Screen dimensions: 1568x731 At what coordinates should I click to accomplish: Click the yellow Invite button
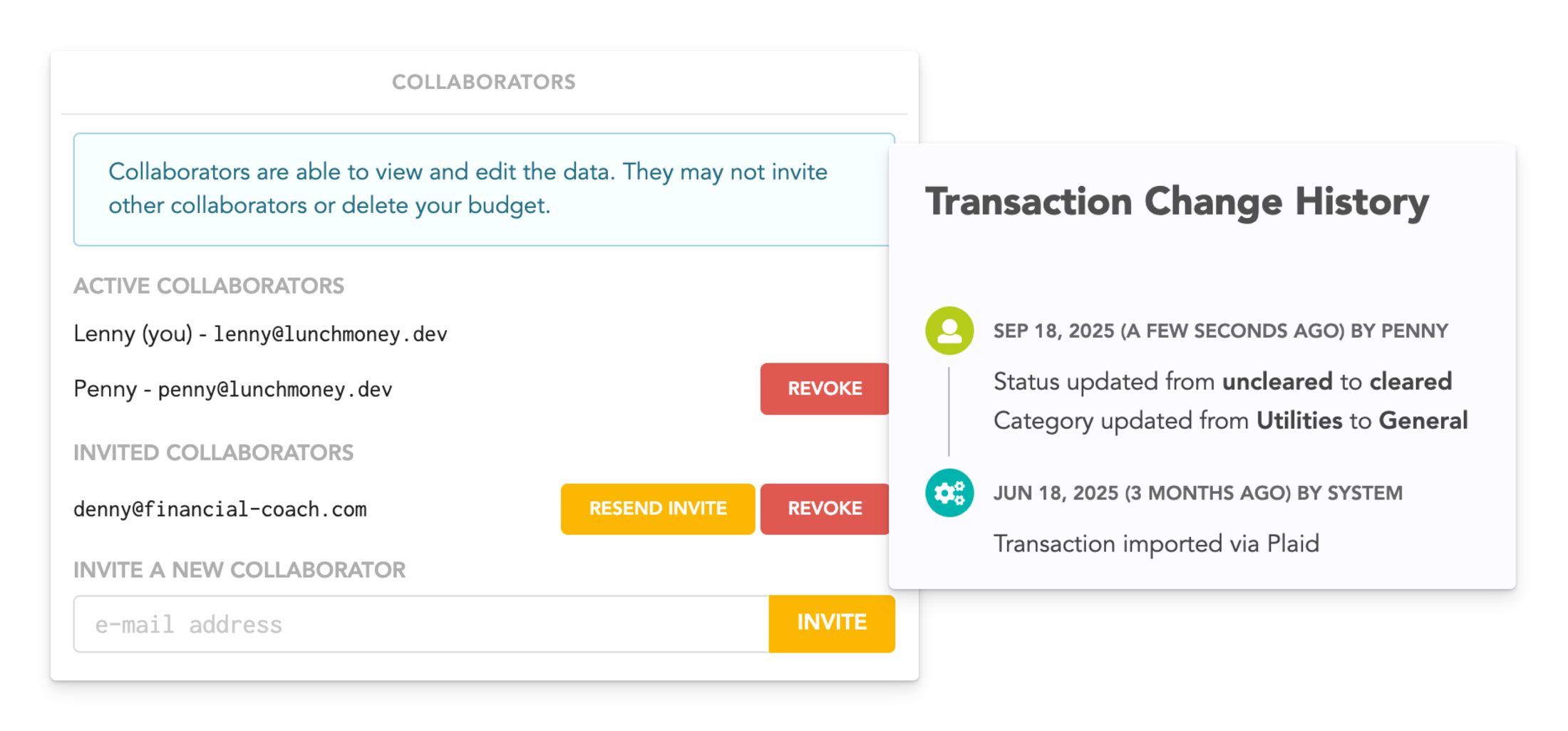[831, 623]
